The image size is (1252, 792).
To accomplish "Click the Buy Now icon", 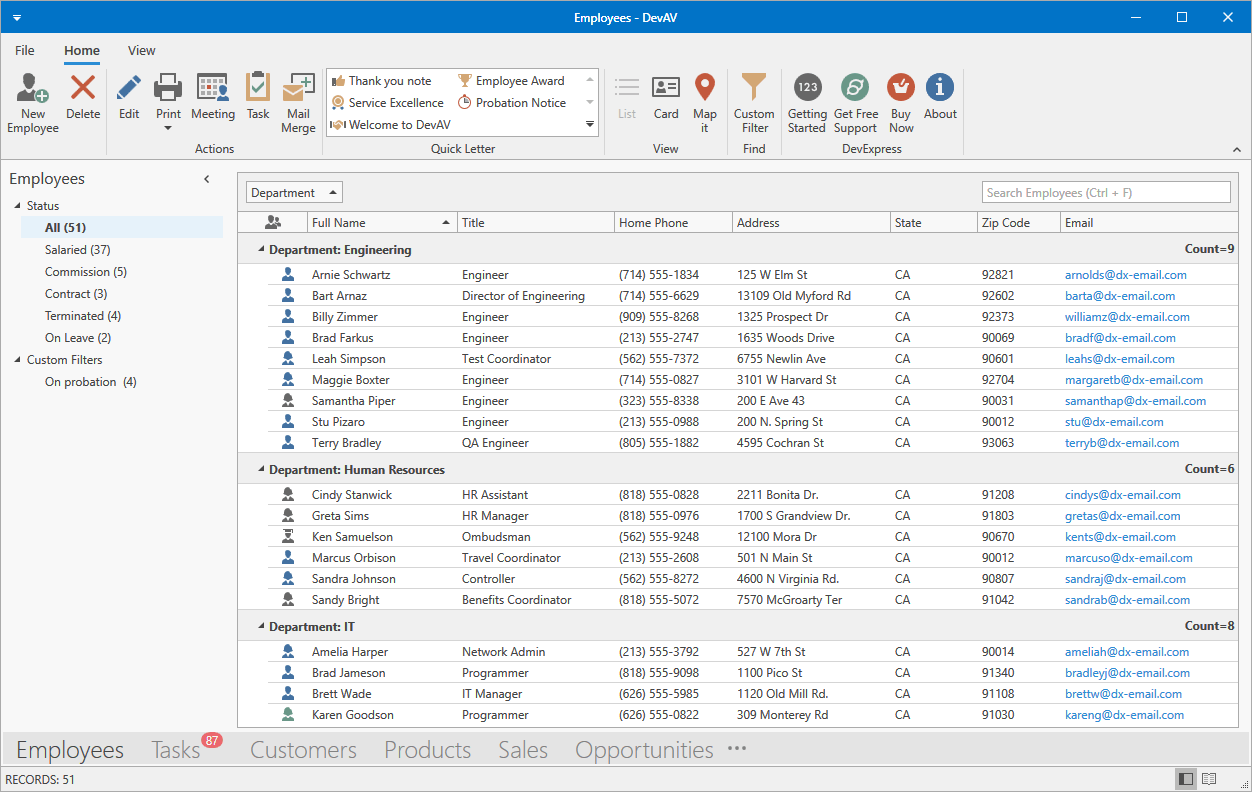I will (x=901, y=103).
